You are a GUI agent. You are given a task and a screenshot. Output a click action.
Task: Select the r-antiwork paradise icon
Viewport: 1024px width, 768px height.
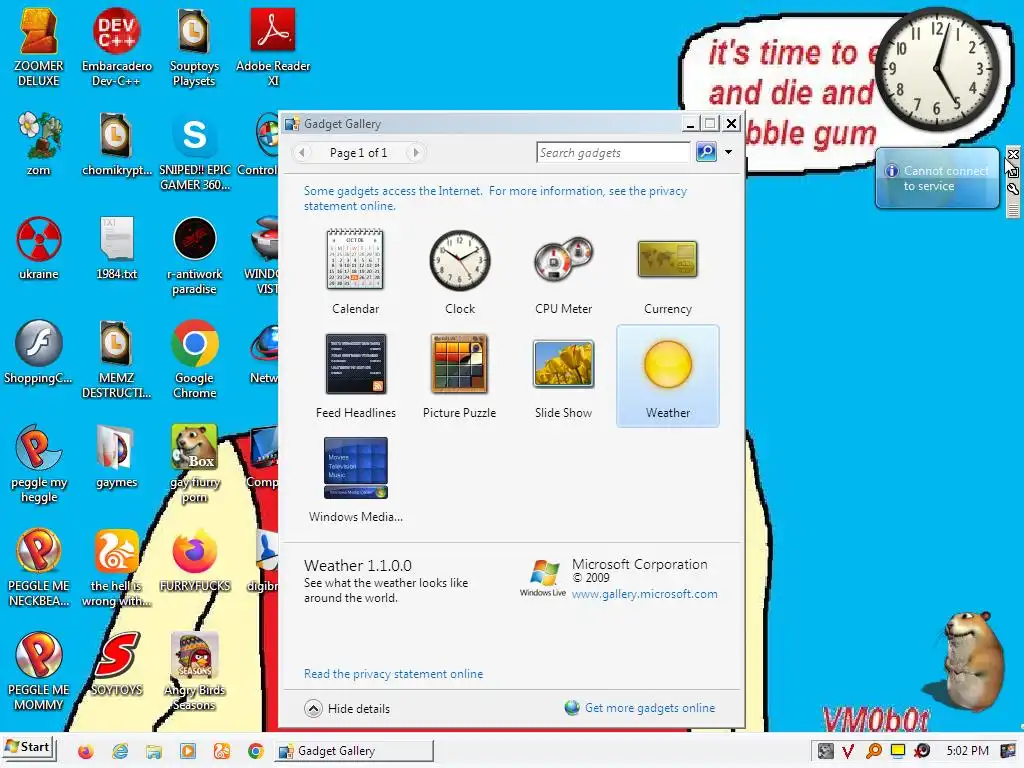click(194, 255)
